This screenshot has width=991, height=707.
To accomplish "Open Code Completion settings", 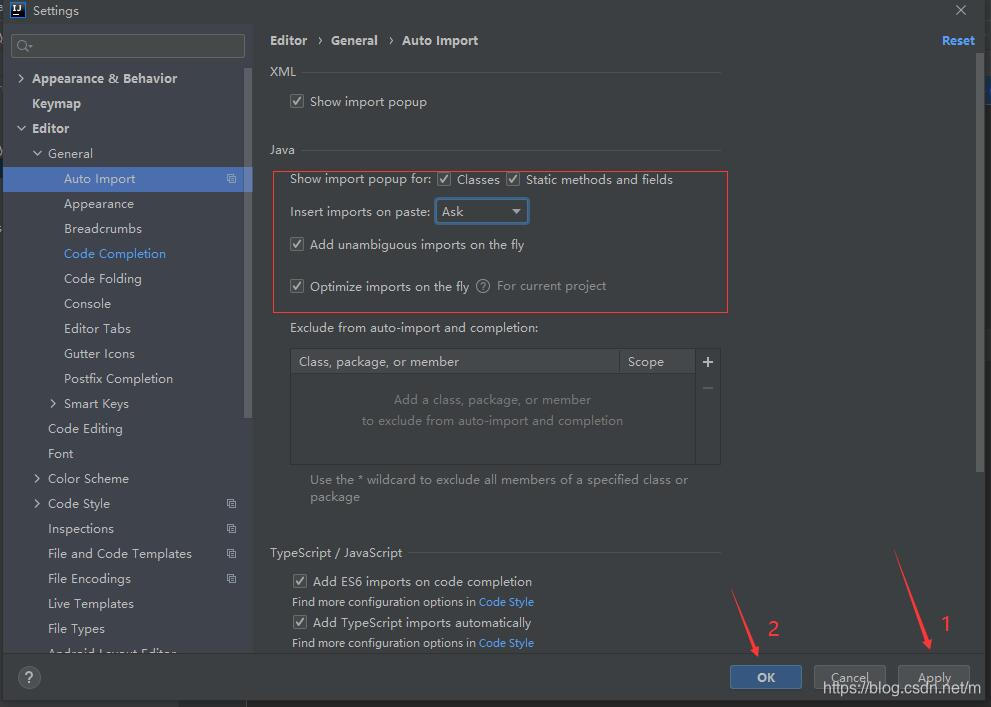I will click(x=114, y=253).
